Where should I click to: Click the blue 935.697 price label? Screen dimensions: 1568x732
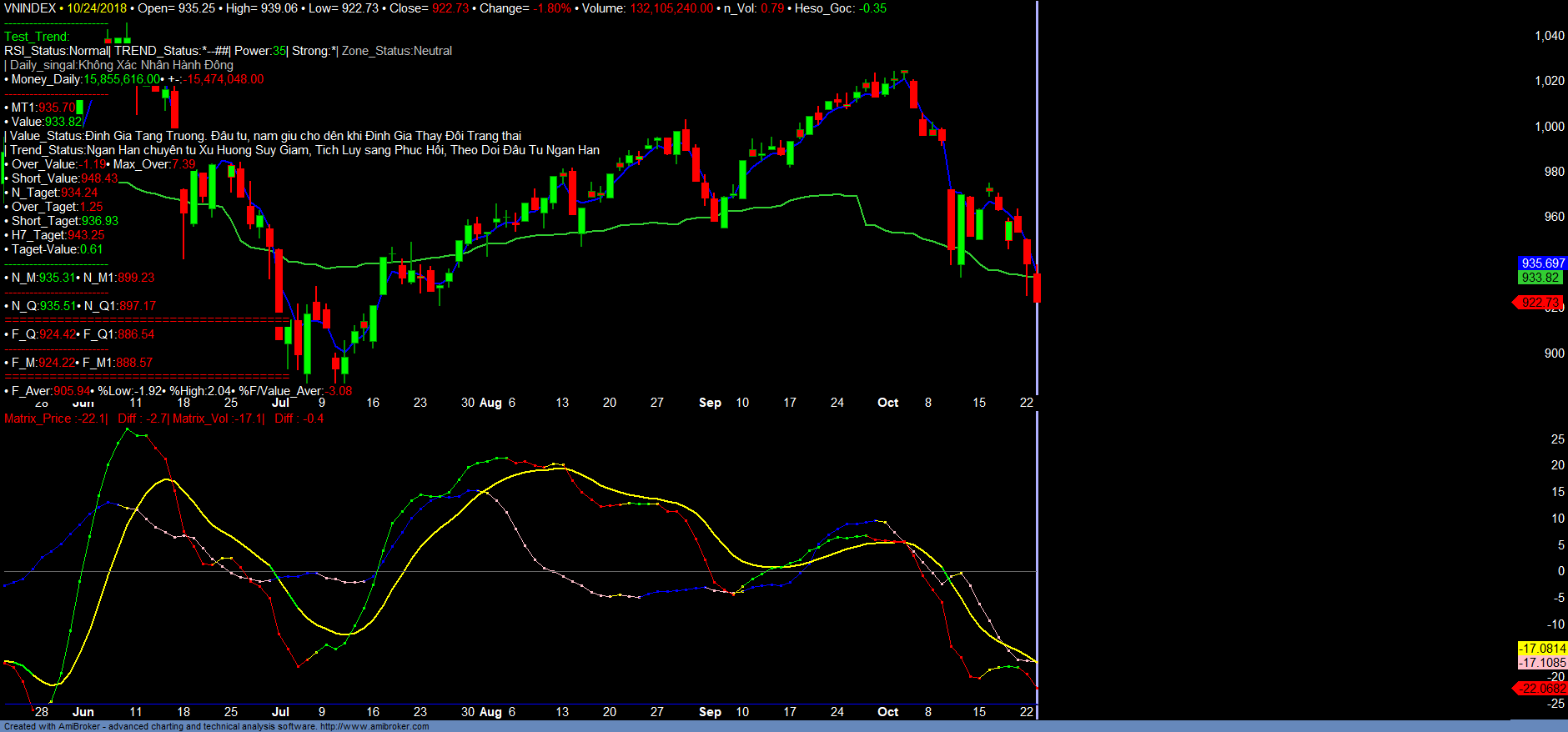[x=1542, y=263]
